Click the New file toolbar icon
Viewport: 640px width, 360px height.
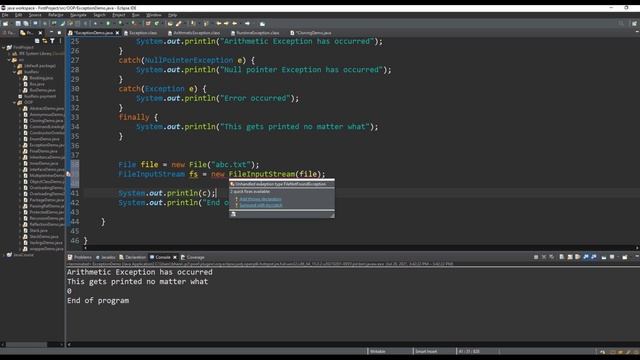pos(6,24)
